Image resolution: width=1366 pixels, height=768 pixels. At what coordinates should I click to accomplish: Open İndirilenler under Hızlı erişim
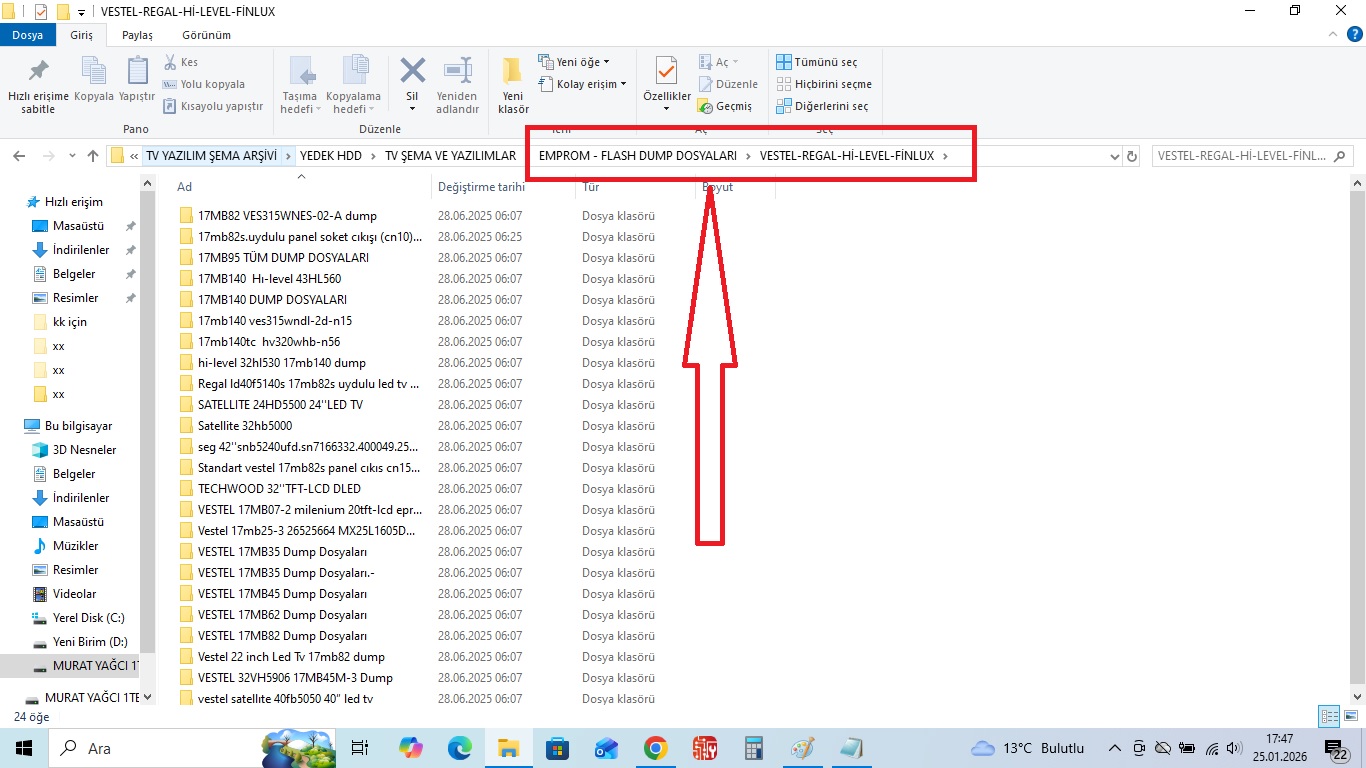tap(81, 250)
